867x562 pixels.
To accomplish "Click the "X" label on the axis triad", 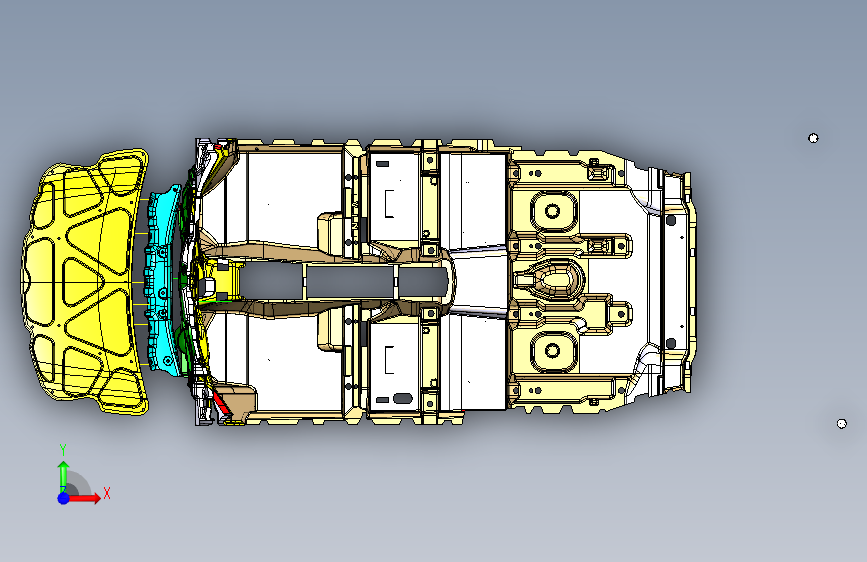I will coord(107,493).
